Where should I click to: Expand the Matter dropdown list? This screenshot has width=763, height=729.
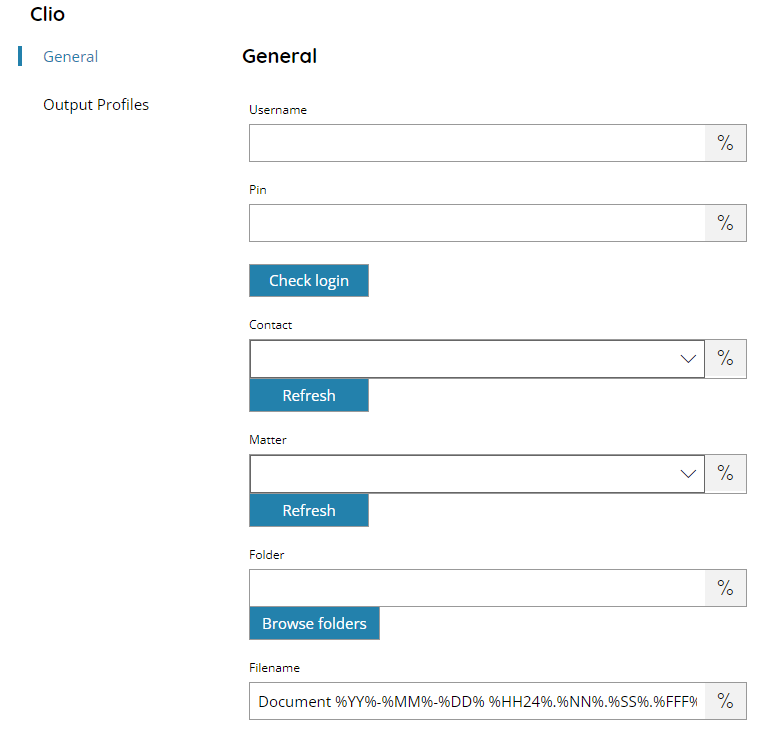688,474
